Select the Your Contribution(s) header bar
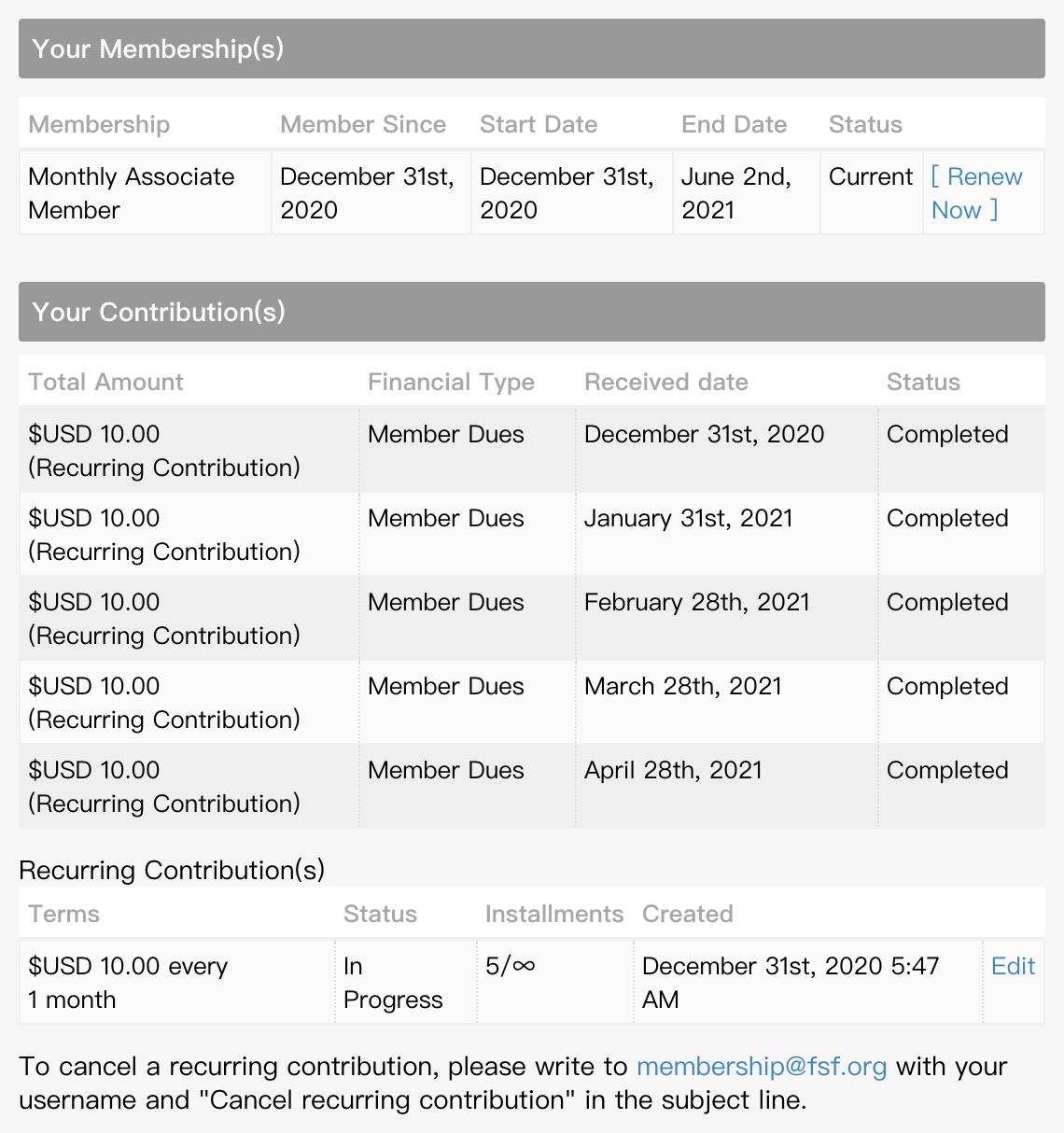The width and height of the screenshot is (1064, 1133). [532, 312]
